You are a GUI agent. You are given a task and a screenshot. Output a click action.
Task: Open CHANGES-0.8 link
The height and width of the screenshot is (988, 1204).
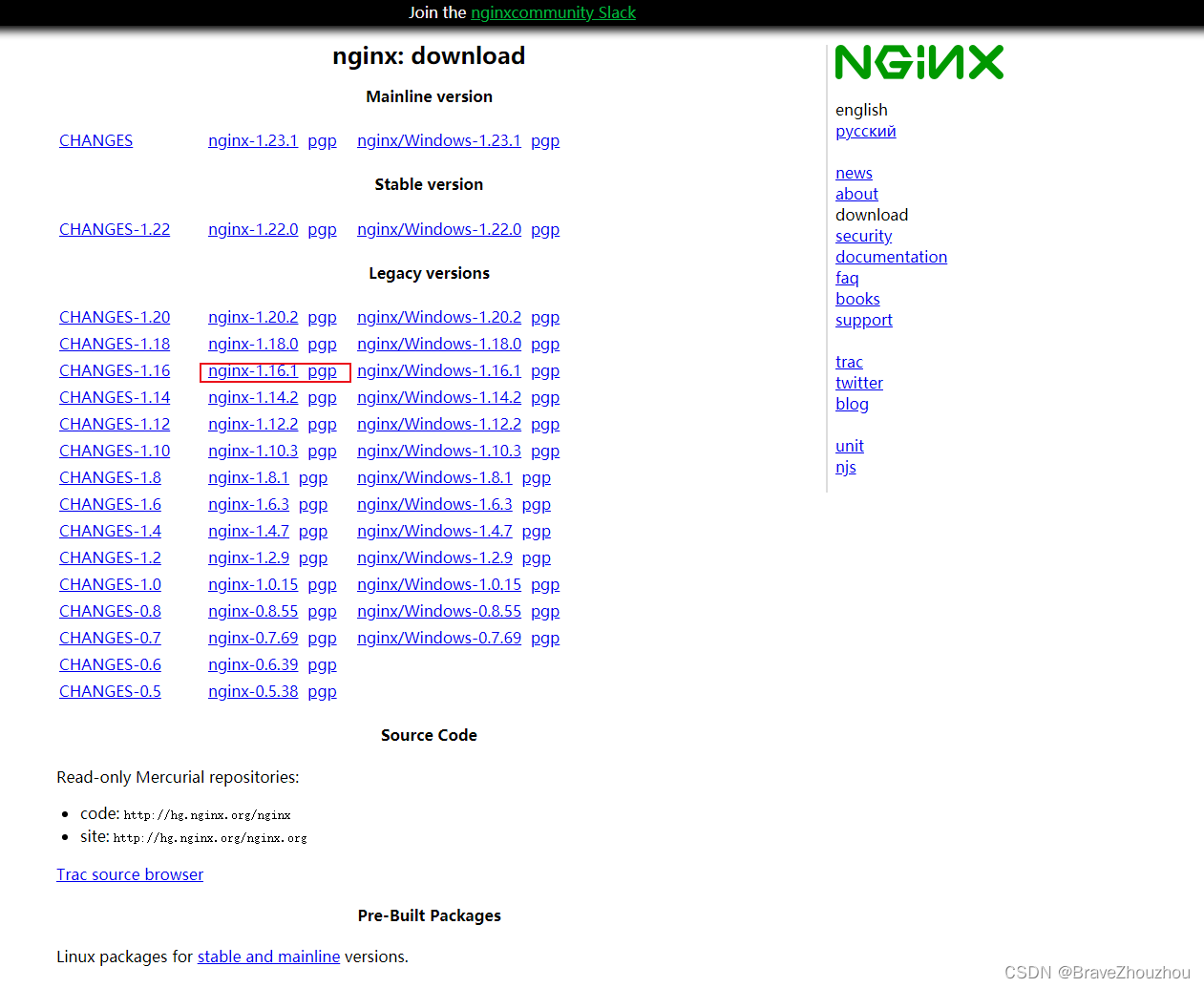110,611
